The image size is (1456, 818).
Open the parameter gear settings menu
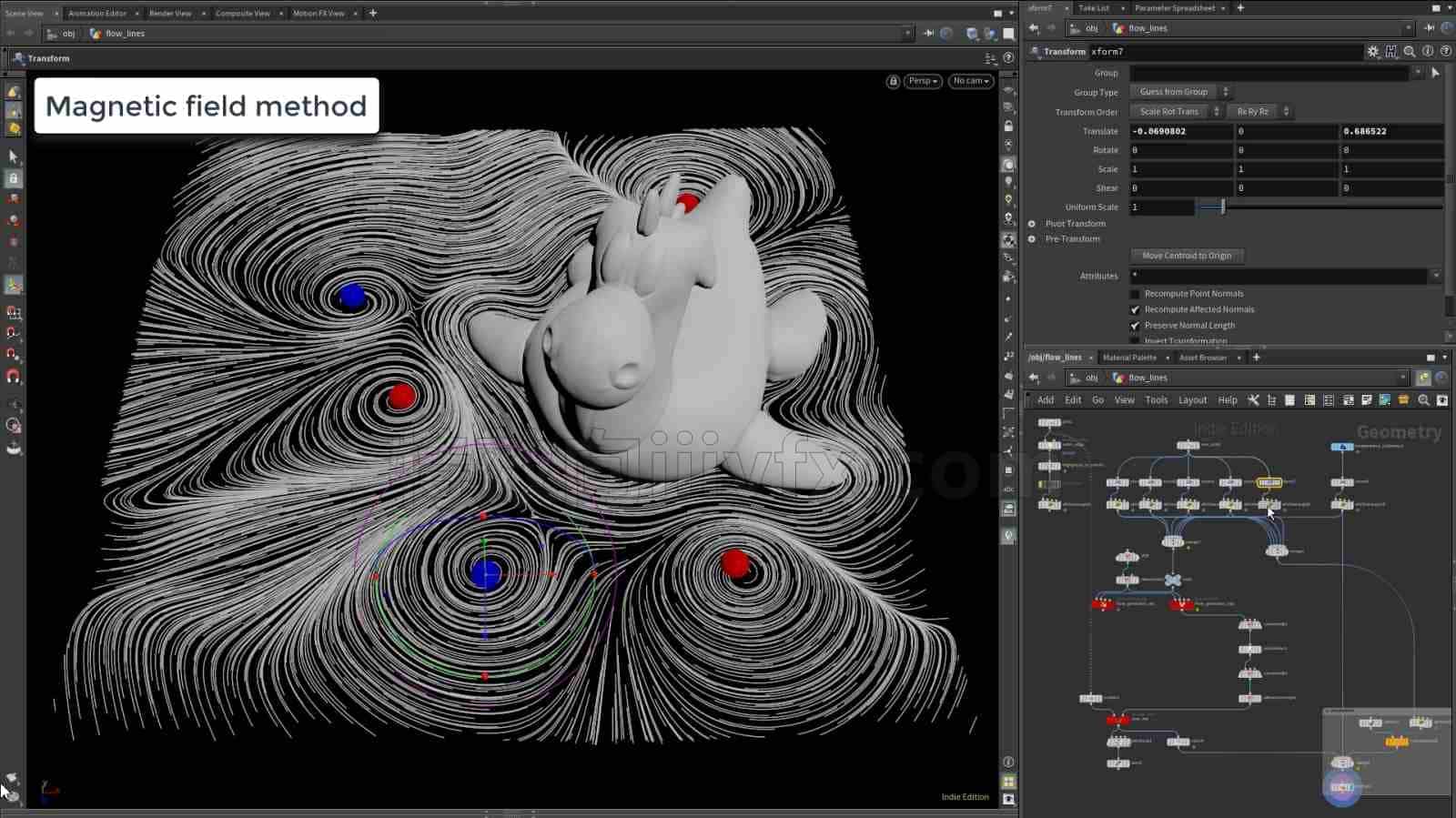1373,52
